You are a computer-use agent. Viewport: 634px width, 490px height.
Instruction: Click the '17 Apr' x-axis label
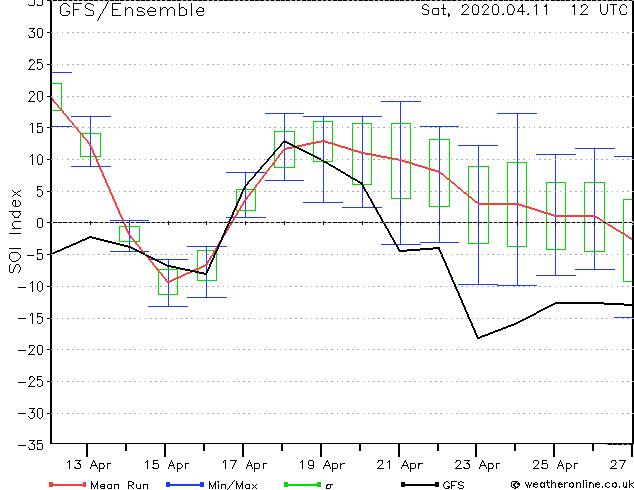coord(244,465)
